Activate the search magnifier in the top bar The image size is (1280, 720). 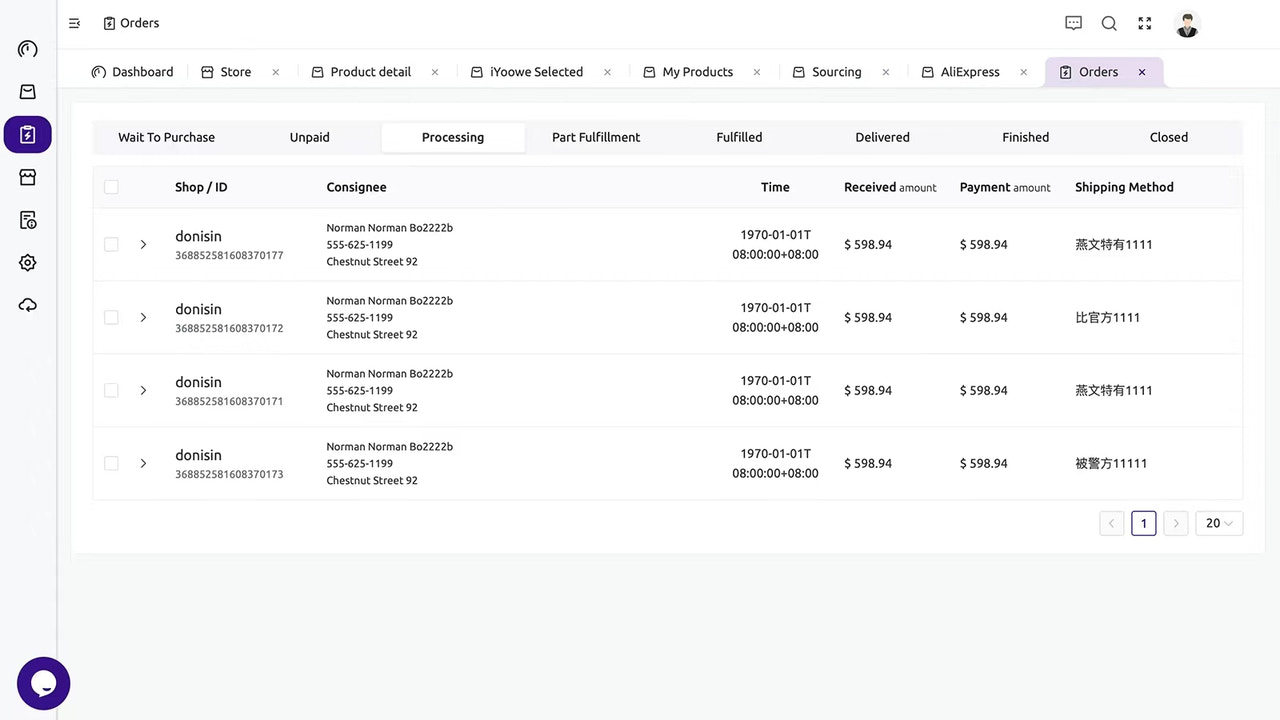click(1109, 23)
